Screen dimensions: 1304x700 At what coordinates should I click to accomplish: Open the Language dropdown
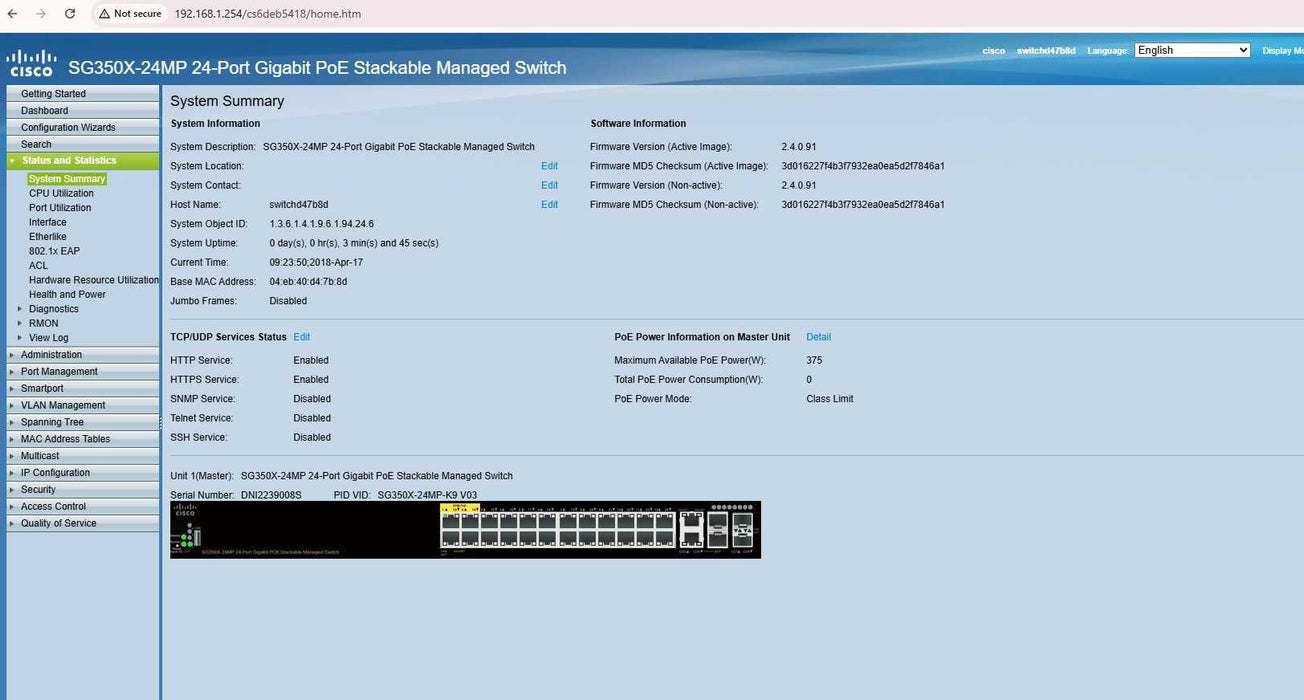1192,50
